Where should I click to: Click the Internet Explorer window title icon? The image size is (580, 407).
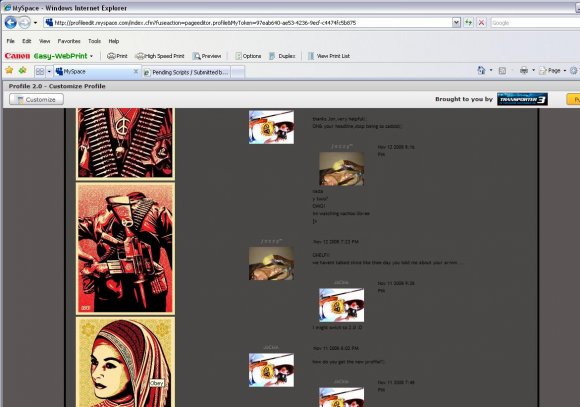7,8
